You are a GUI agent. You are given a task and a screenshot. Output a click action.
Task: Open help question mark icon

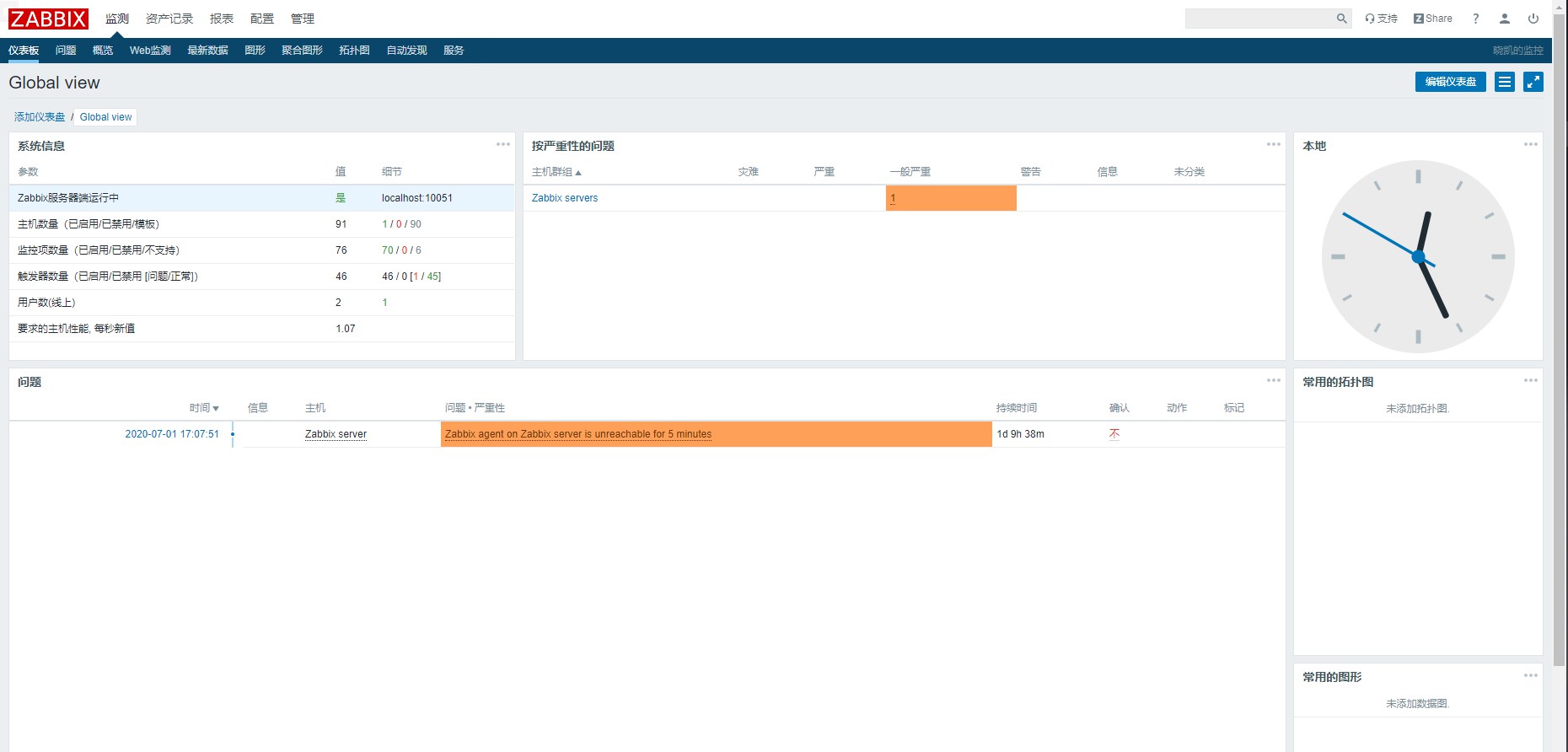pos(1475,19)
